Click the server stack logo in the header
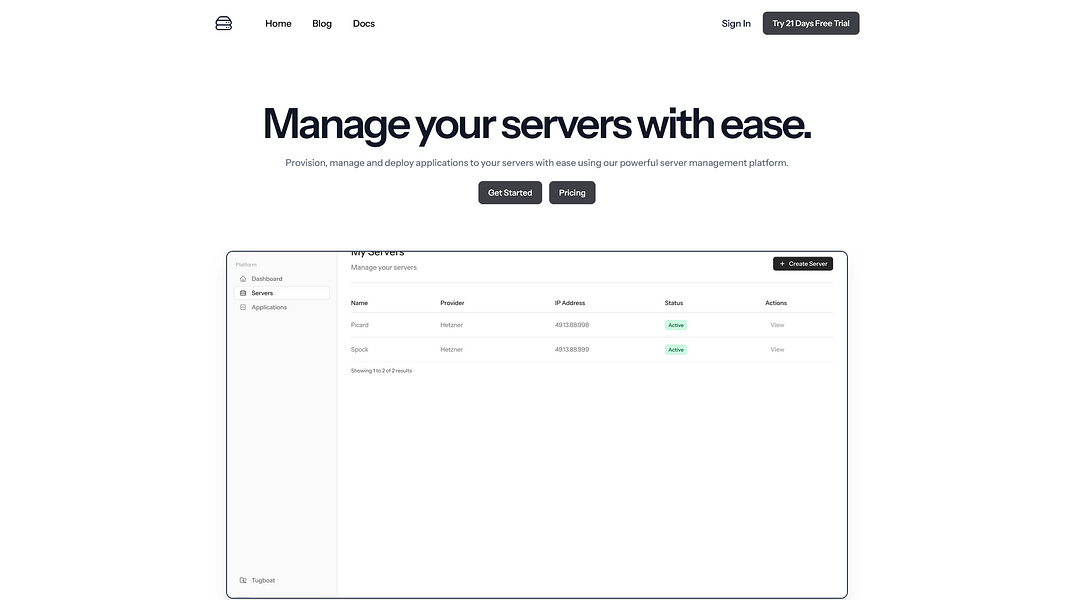 [223, 22]
